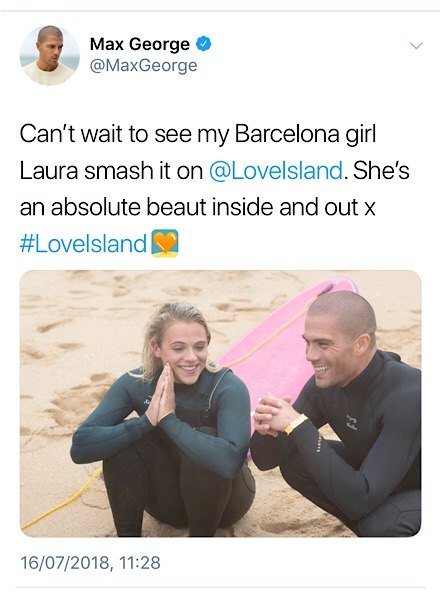Expand the tweet options chevron
The height and width of the screenshot is (600, 440).
416,46
